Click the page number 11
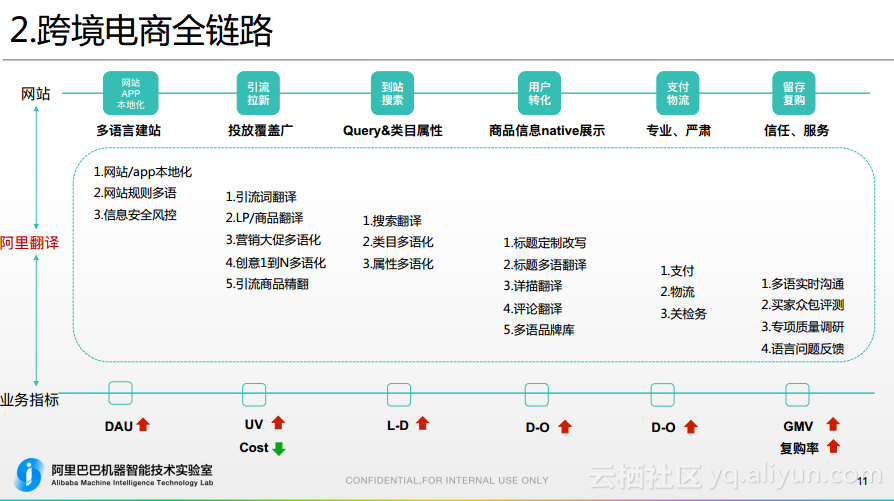Screen dimensions: 894x501 click(x=862, y=482)
